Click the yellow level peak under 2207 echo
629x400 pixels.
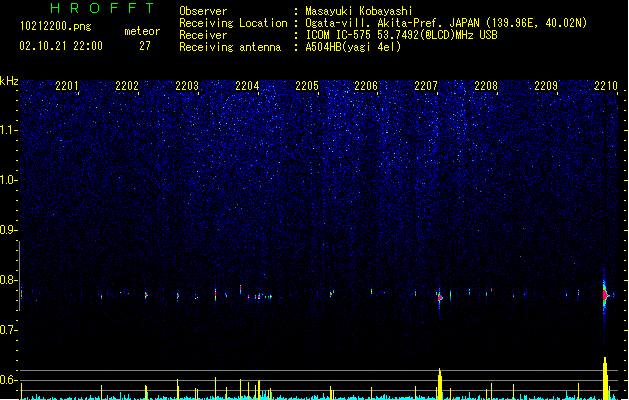440,384
